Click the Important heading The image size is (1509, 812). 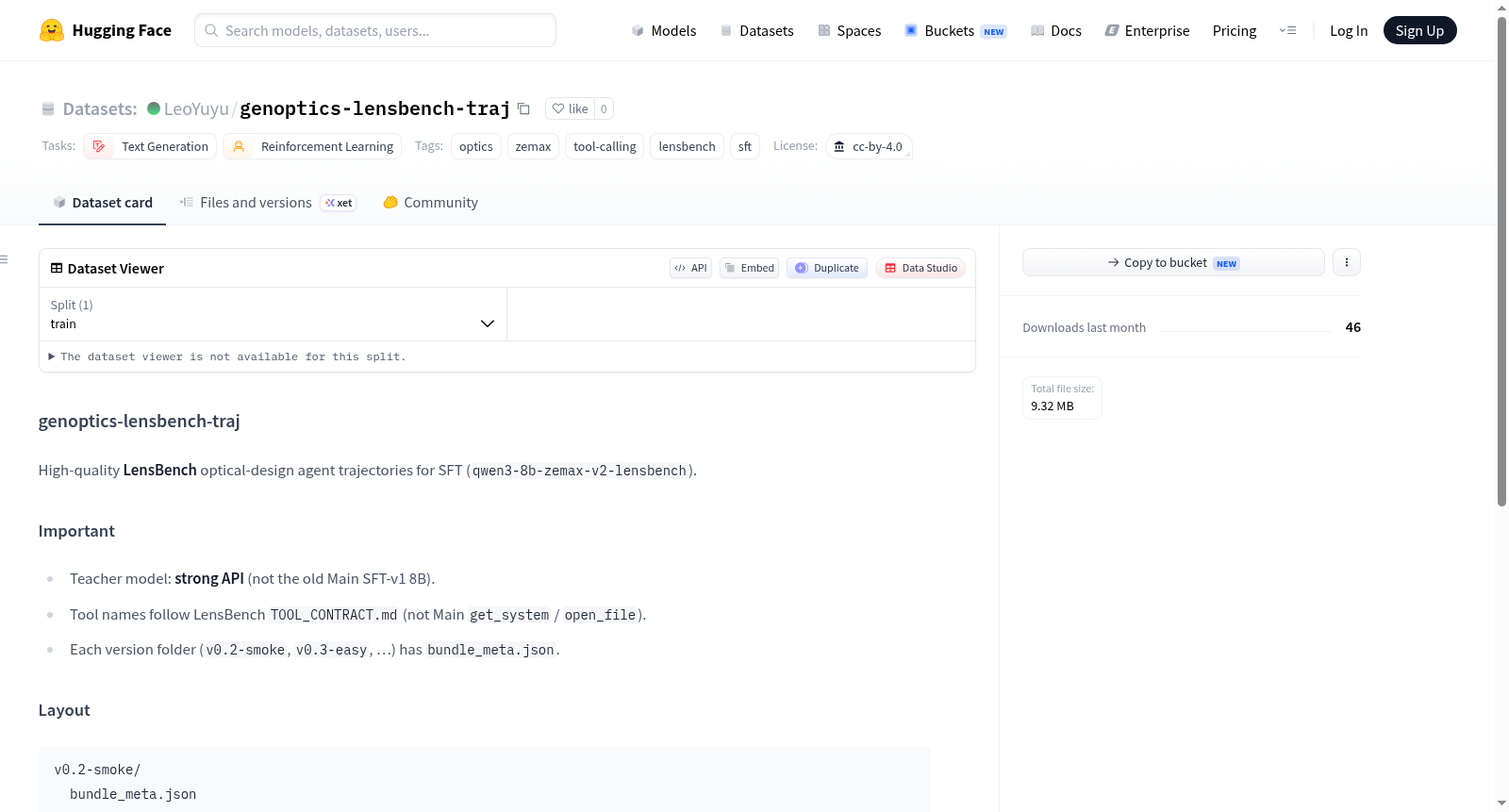coord(76,531)
